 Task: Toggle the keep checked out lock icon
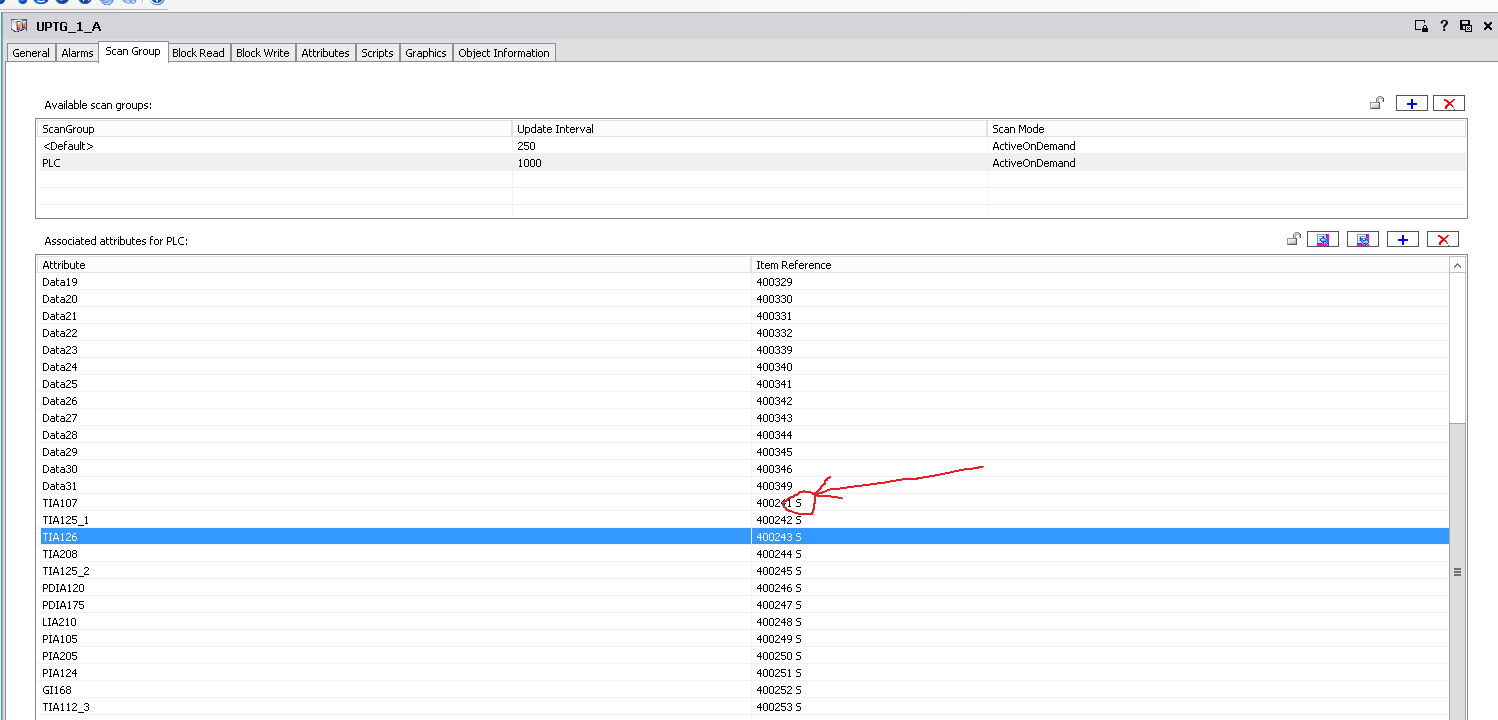[1420, 26]
